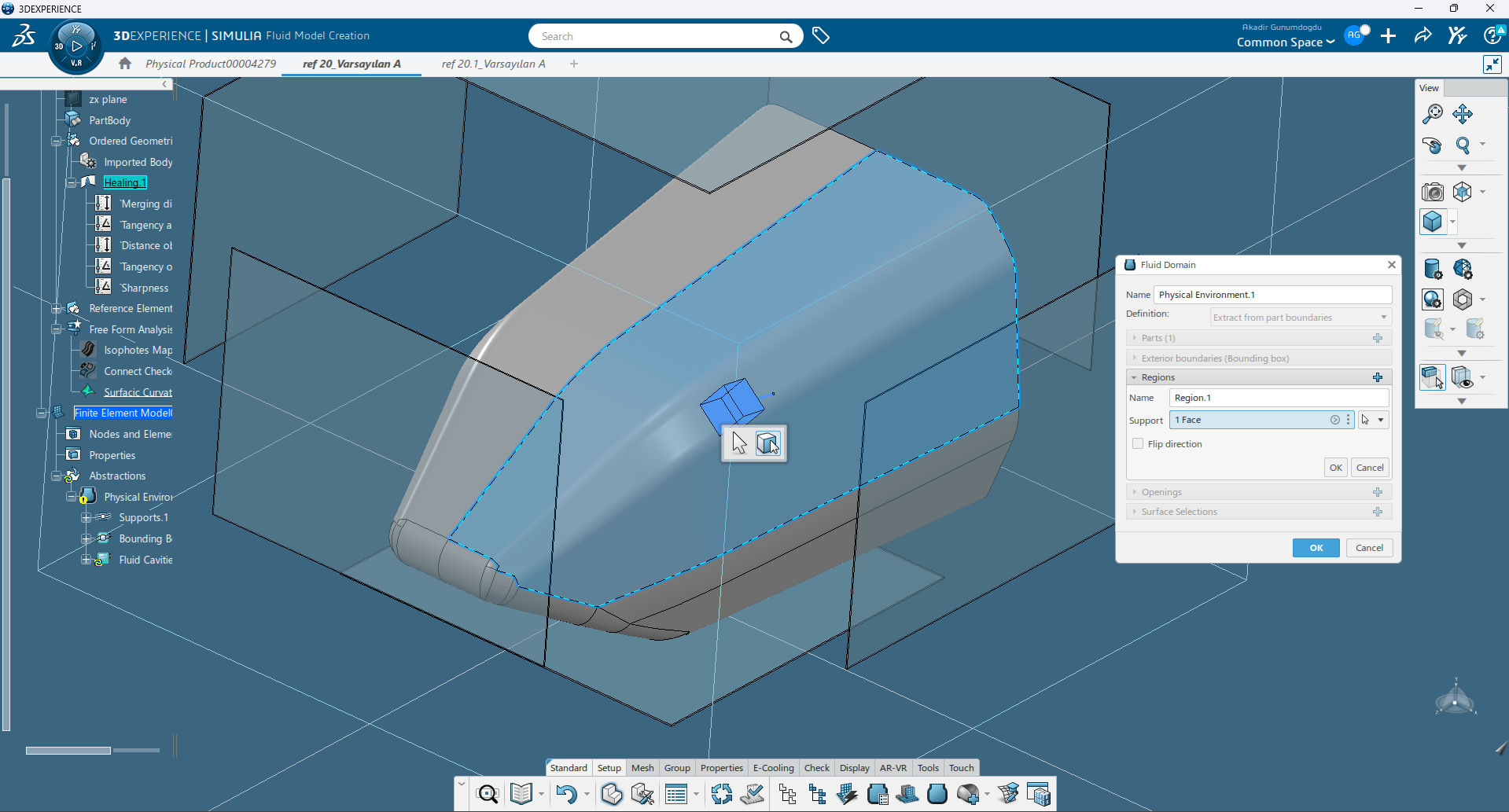
Task: Open the wireframe cube view orientation icon
Action: pyautogui.click(x=1463, y=192)
